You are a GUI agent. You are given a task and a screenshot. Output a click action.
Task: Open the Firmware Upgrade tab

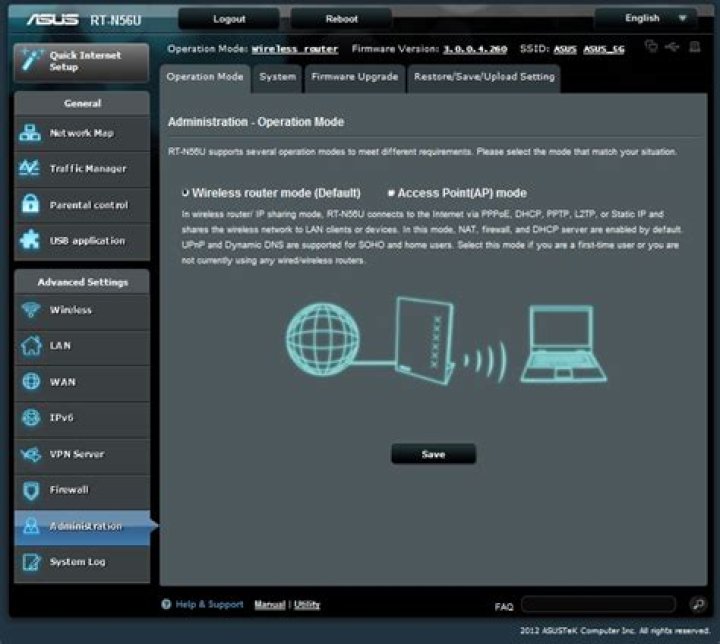click(x=354, y=77)
